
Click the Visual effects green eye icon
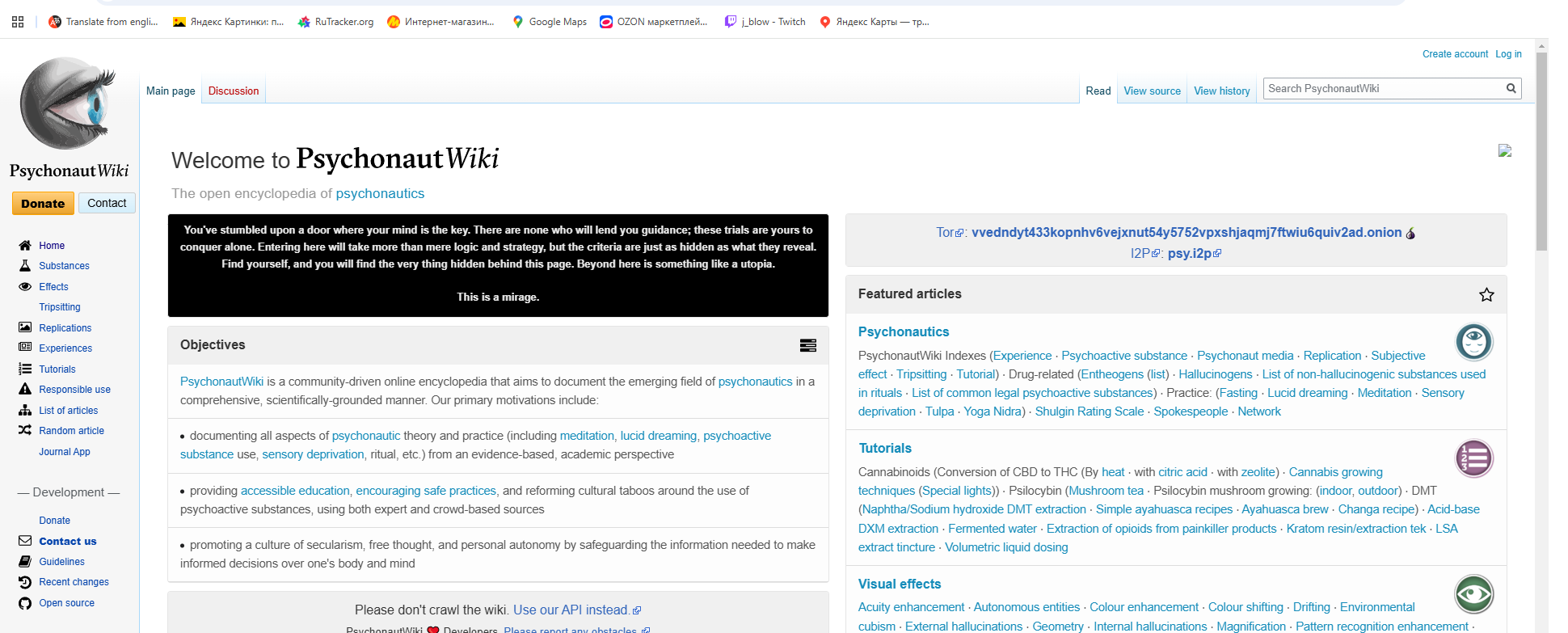click(1473, 594)
